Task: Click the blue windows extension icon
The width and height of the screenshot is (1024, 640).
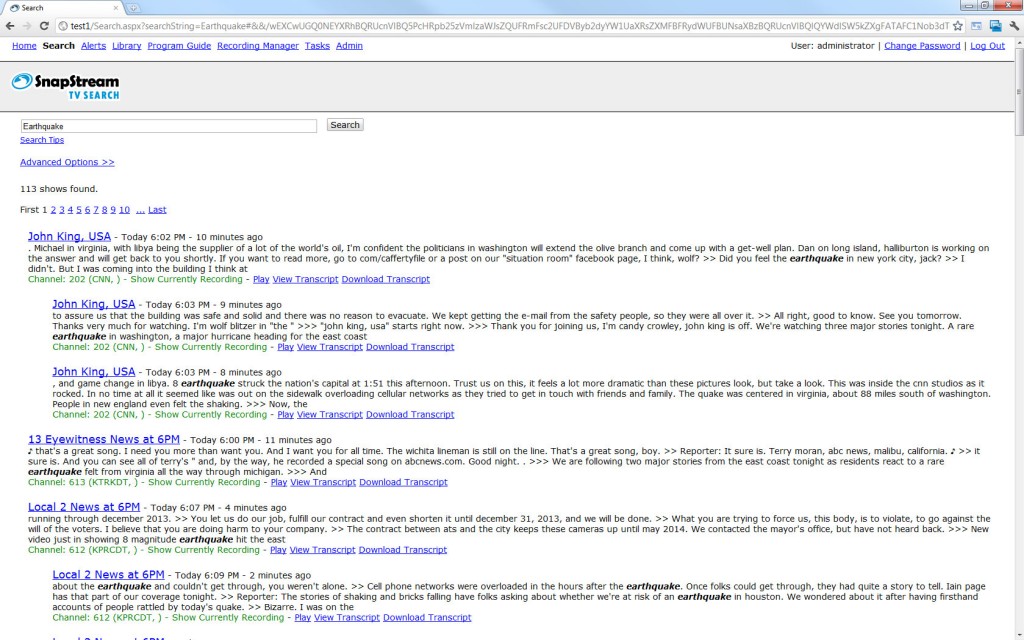Action: [x=995, y=26]
